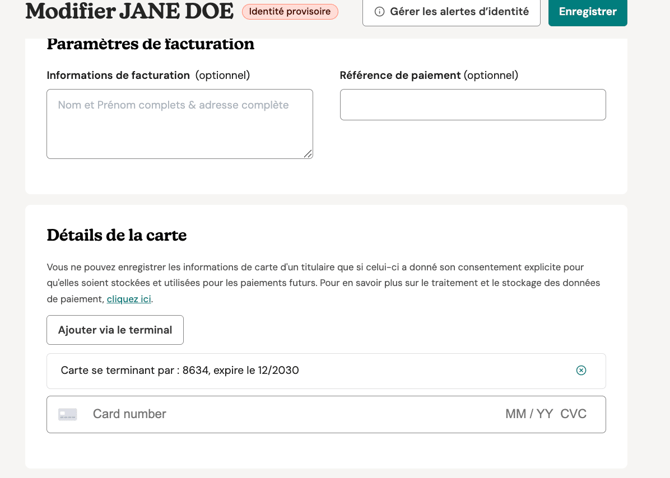Screen dimensions: 670x478
Task: Click the Référence de paiement label
Action: tap(400, 75)
